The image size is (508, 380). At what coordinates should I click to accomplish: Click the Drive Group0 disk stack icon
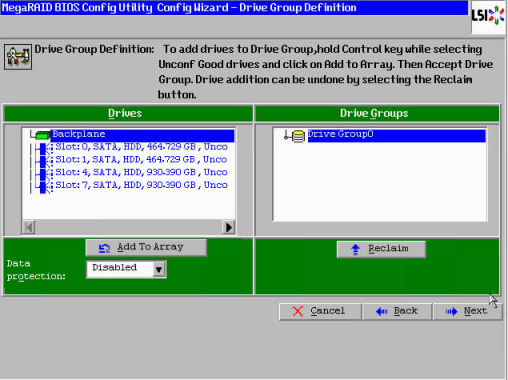click(x=298, y=136)
